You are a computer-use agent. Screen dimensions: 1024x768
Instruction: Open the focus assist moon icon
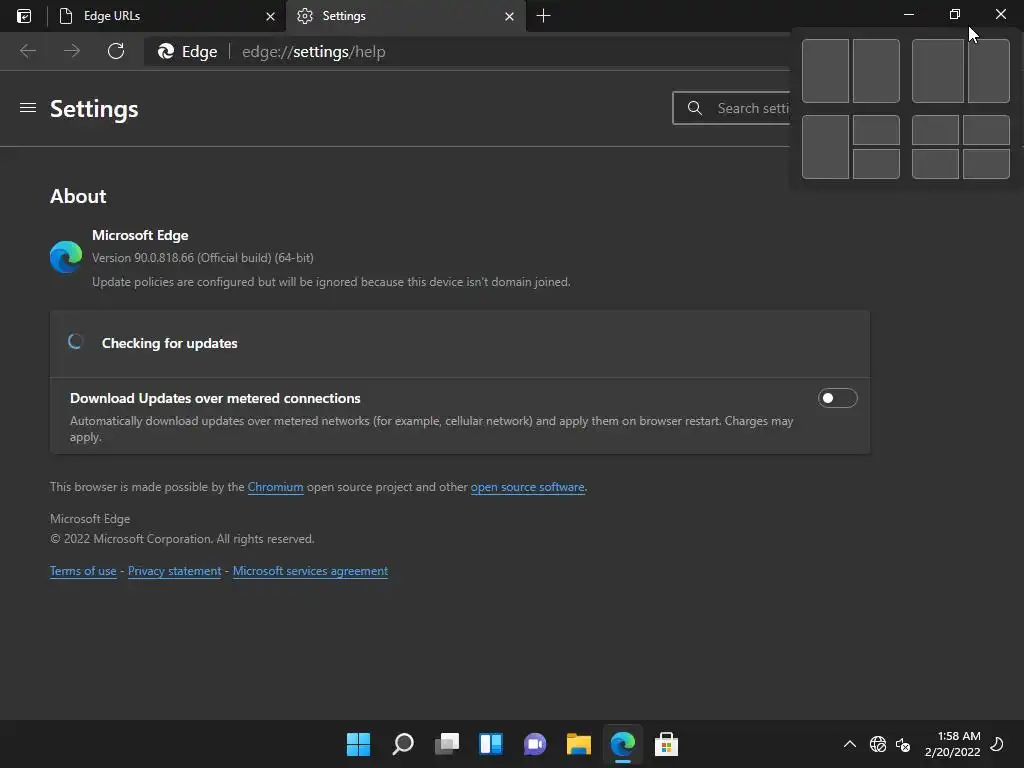click(x=997, y=744)
